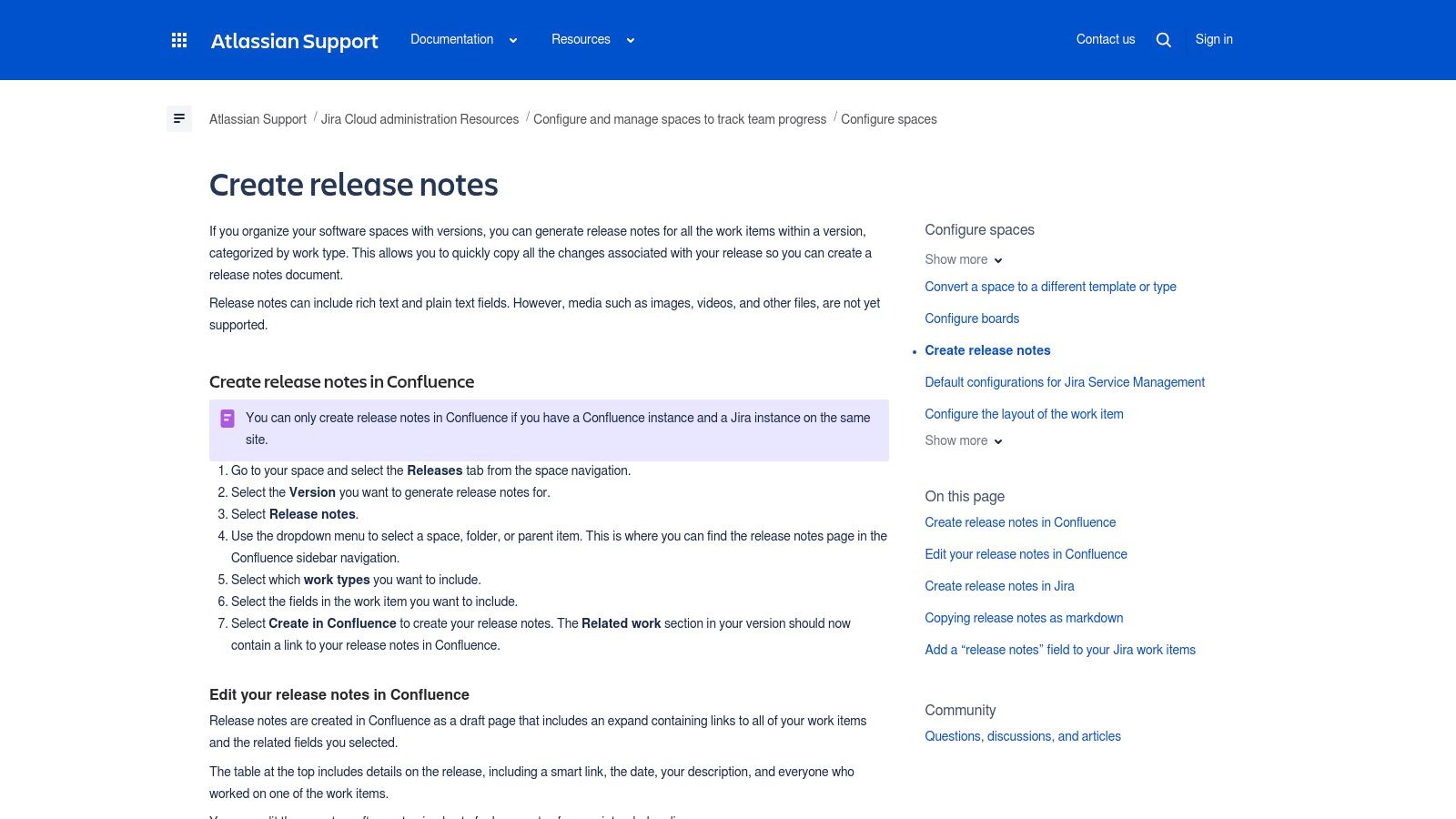
Task: Go to Atlassian Support home logo
Action: 294,41
